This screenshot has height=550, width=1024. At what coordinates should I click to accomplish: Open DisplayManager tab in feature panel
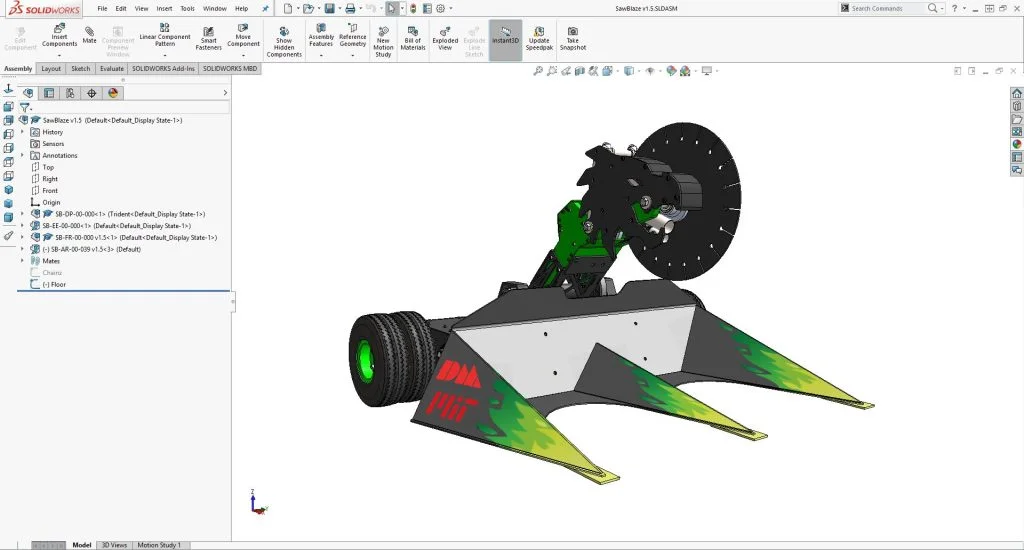[x=113, y=93]
